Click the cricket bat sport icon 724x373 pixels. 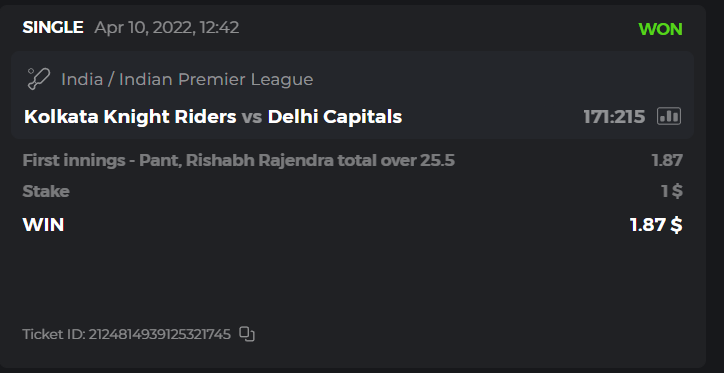38,79
